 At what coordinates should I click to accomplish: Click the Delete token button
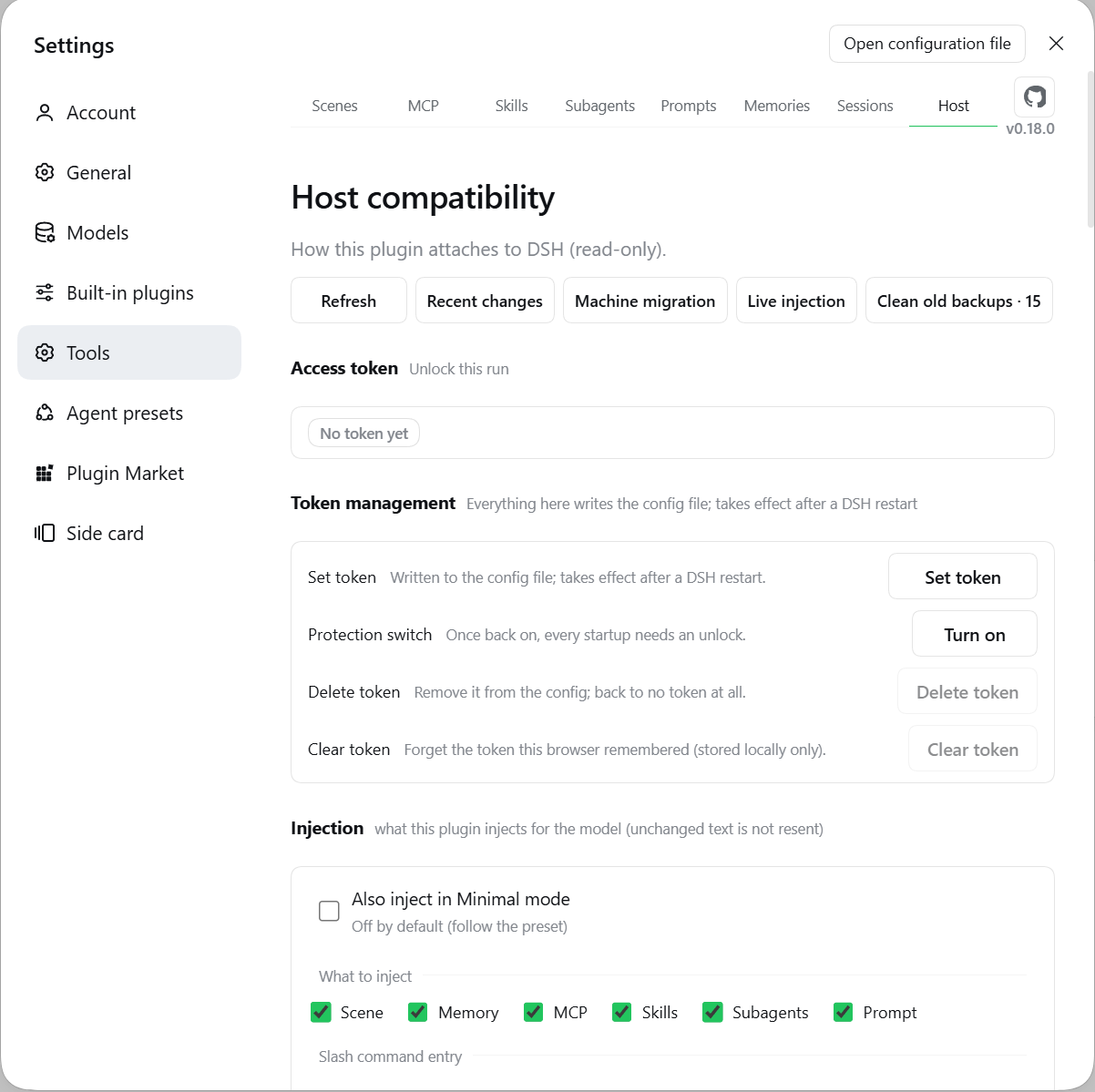coord(967,691)
